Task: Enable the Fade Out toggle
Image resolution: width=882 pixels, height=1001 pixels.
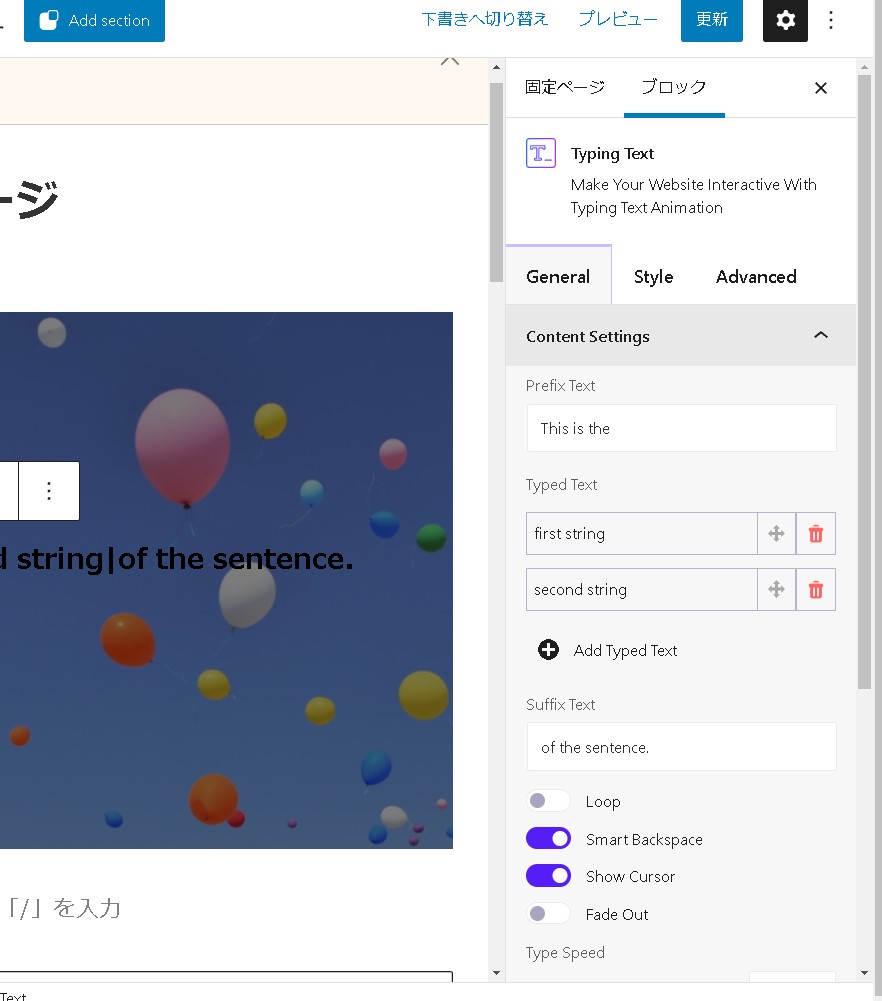Action: (x=548, y=914)
